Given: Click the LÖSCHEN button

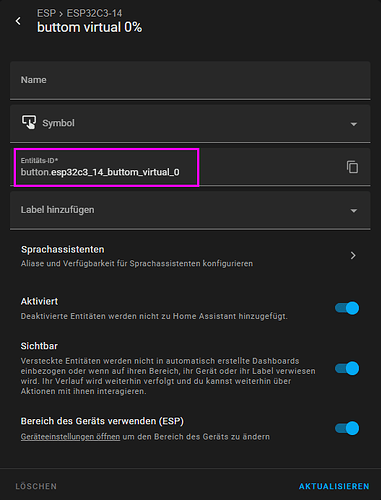Looking at the screenshot, I should (36, 486).
